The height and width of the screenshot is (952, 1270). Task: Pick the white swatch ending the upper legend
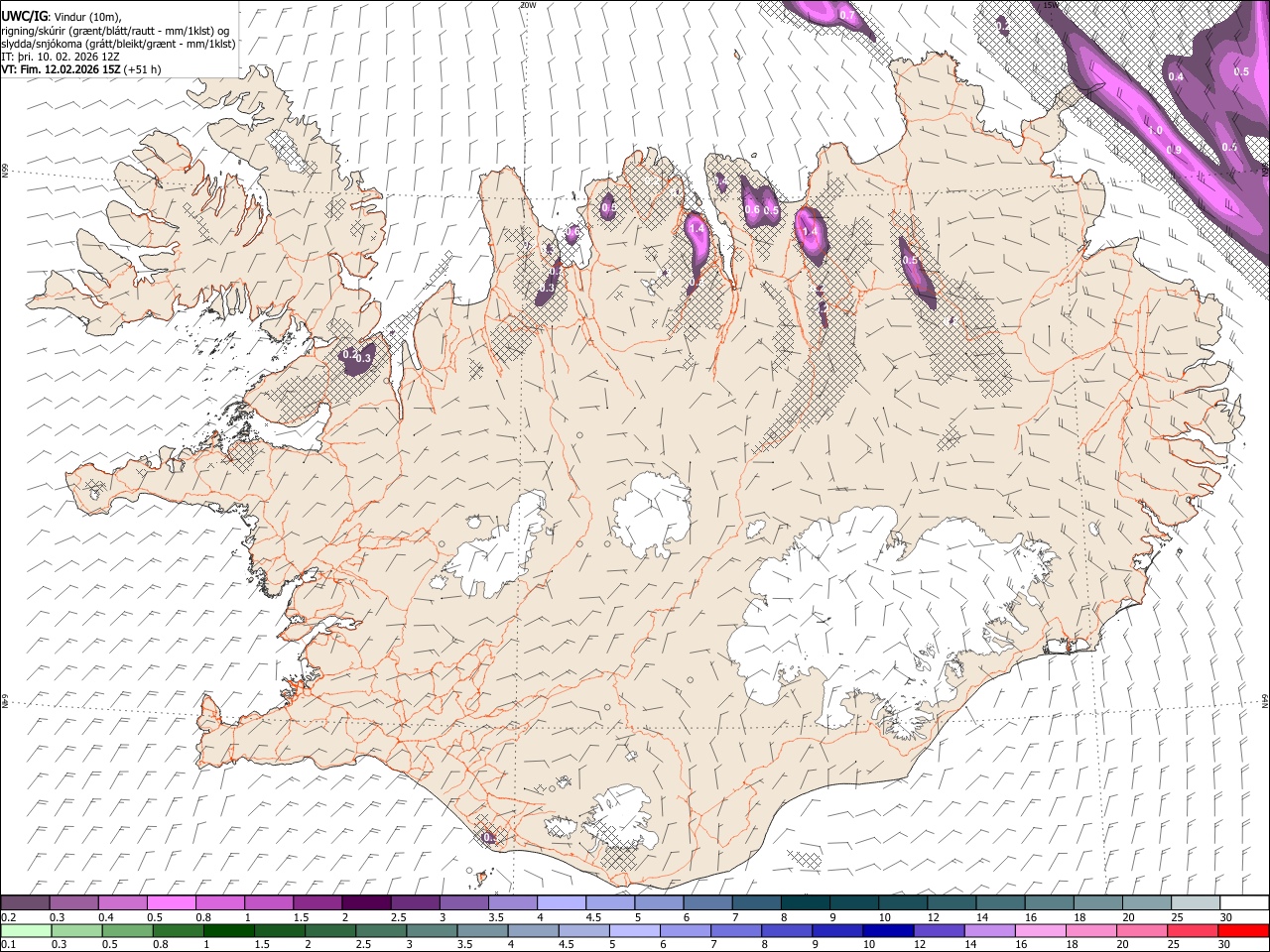pos(1244,902)
